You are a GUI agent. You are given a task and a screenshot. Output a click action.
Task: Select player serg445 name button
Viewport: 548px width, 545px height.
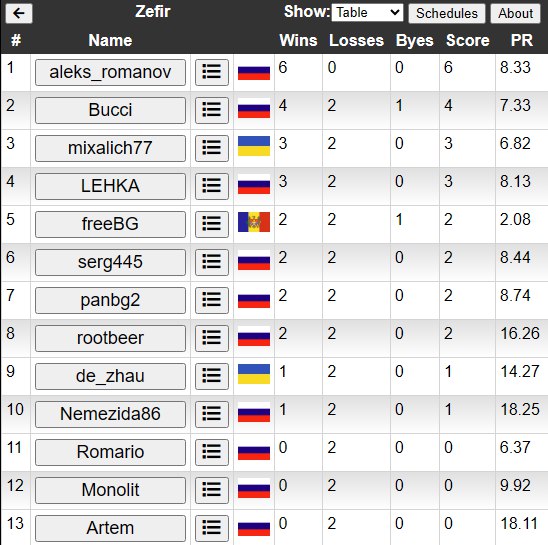(x=110, y=262)
